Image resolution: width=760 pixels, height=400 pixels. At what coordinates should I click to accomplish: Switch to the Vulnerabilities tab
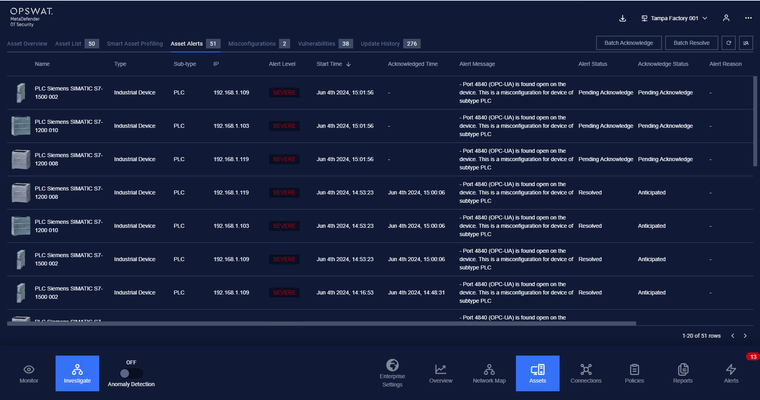point(325,44)
